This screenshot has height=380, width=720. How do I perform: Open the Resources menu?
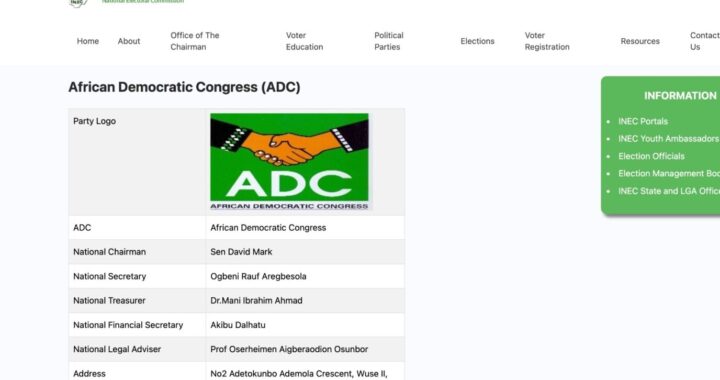pyautogui.click(x=640, y=41)
